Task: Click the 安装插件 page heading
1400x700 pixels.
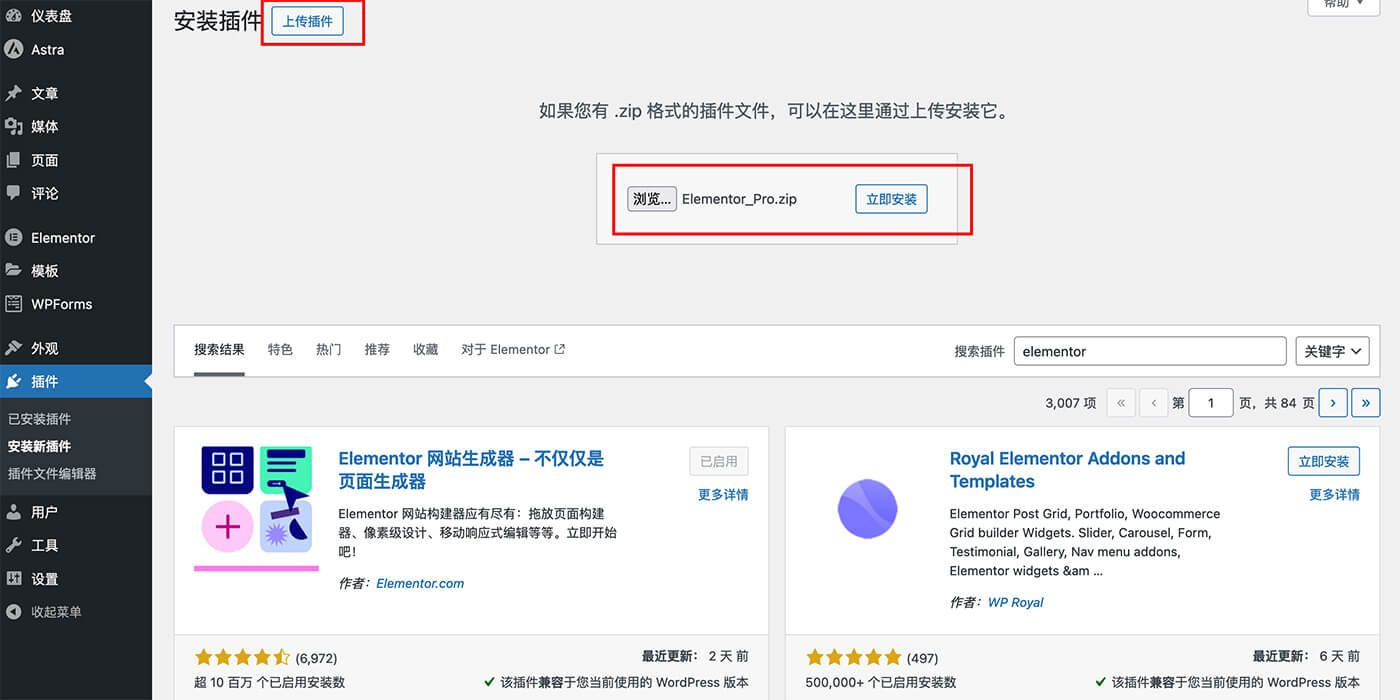Action: (x=217, y=21)
